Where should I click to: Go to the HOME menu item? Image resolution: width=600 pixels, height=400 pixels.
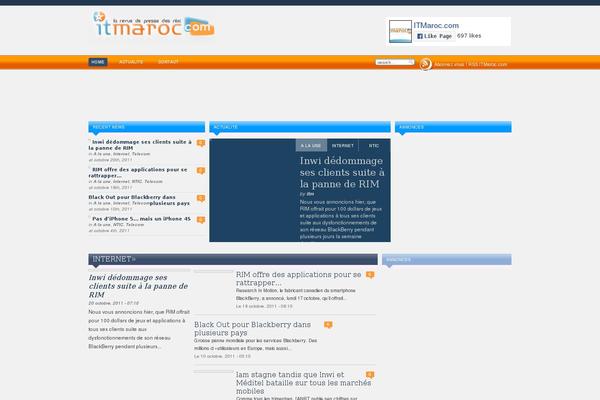98,62
